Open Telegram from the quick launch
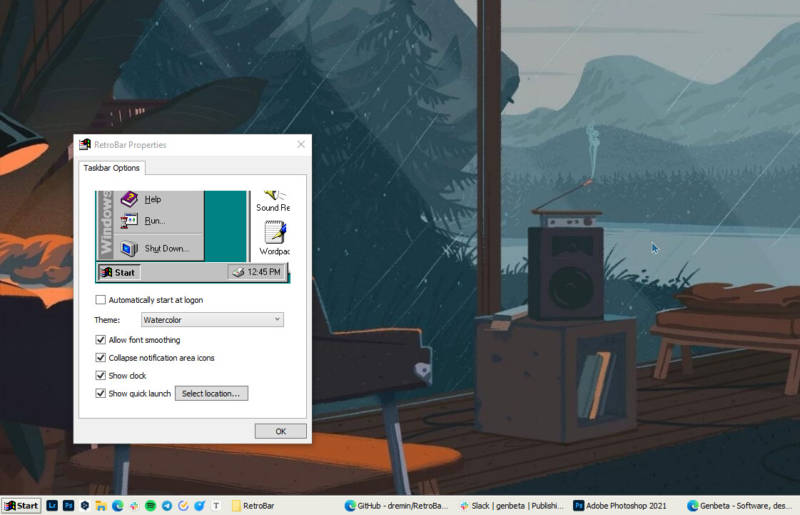Screen dimensions: 800x515 coord(166,505)
